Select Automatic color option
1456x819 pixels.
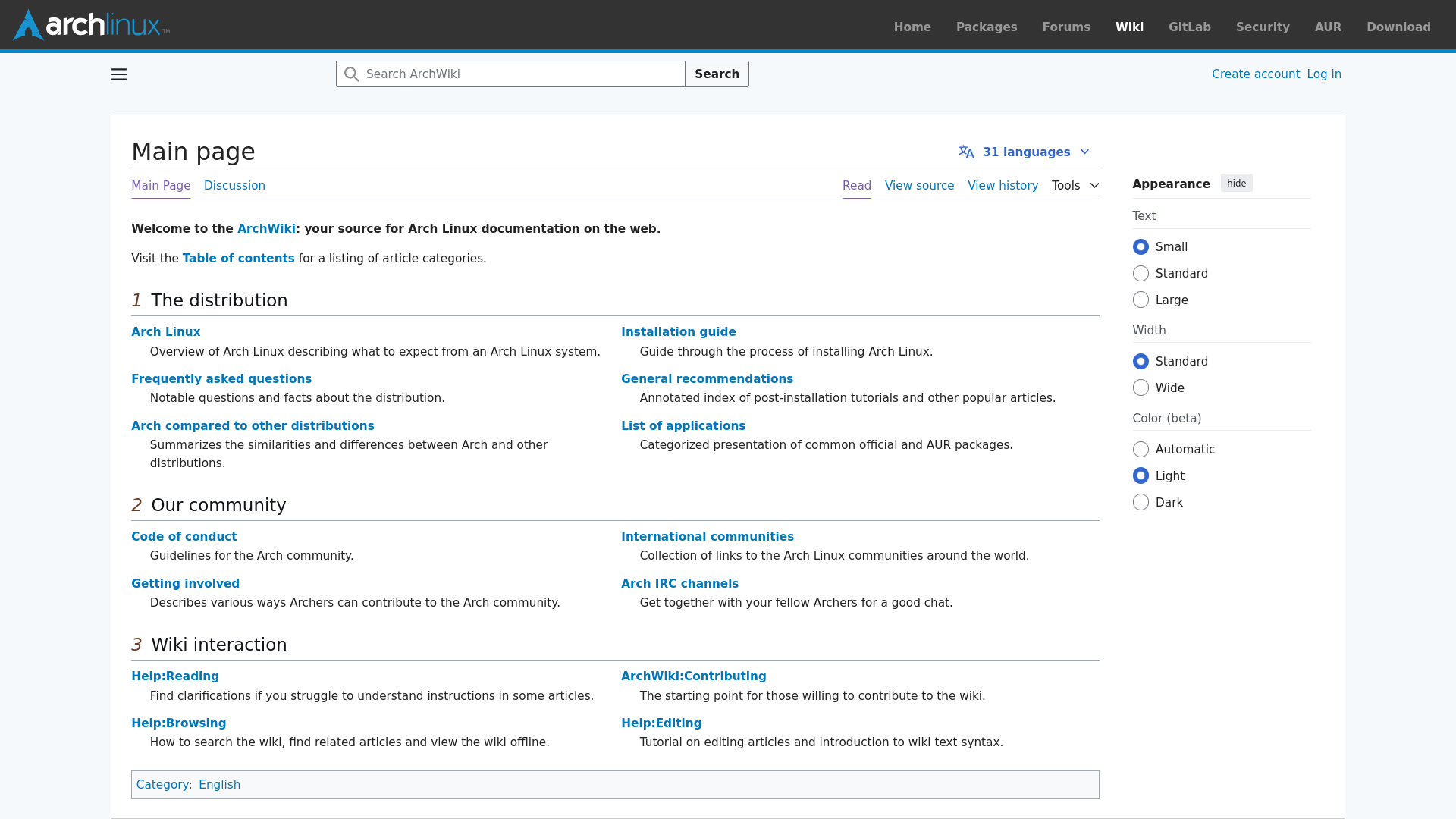click(1141, 450)
